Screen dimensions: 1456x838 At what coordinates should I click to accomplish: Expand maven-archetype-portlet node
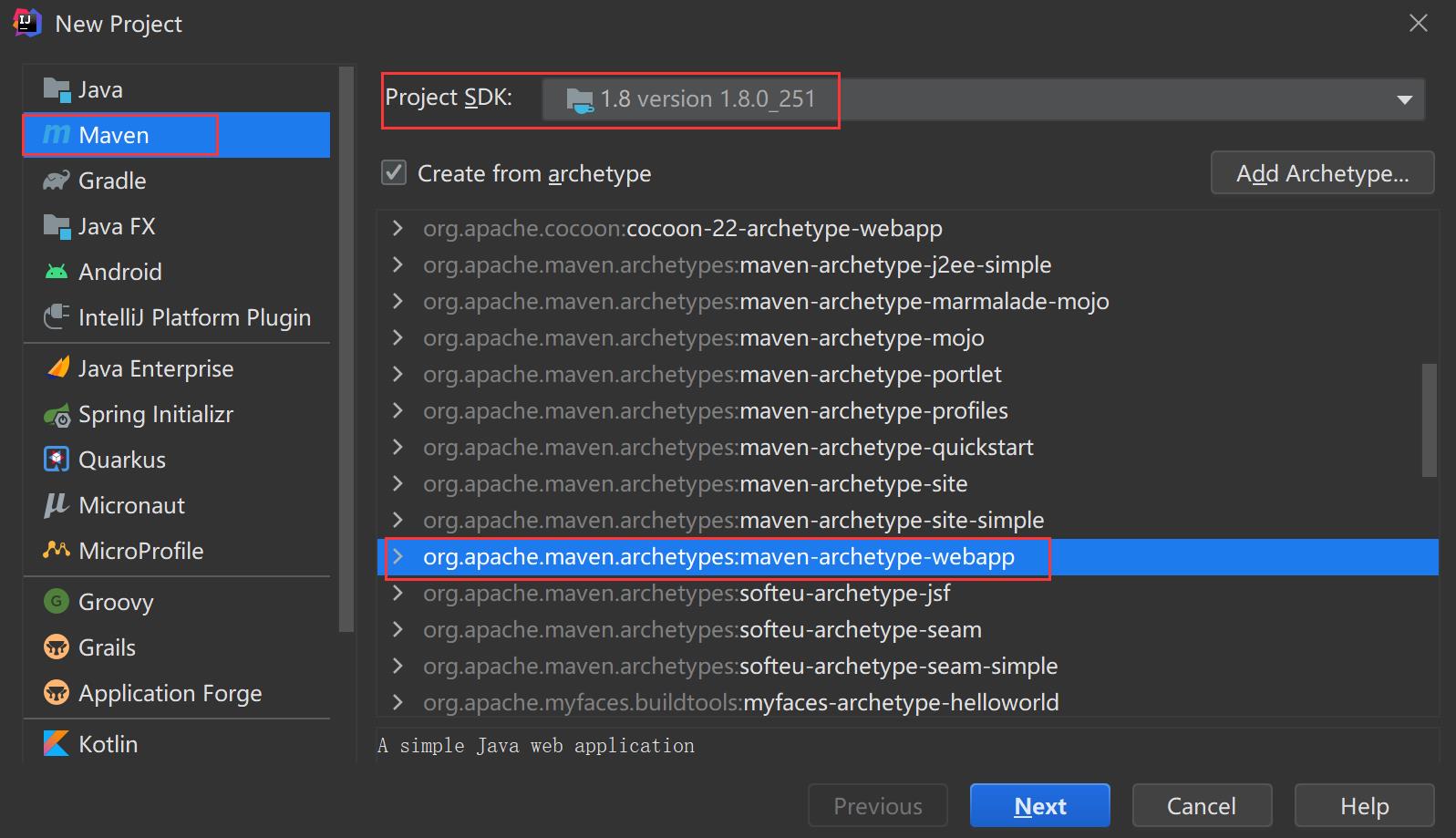398,374
